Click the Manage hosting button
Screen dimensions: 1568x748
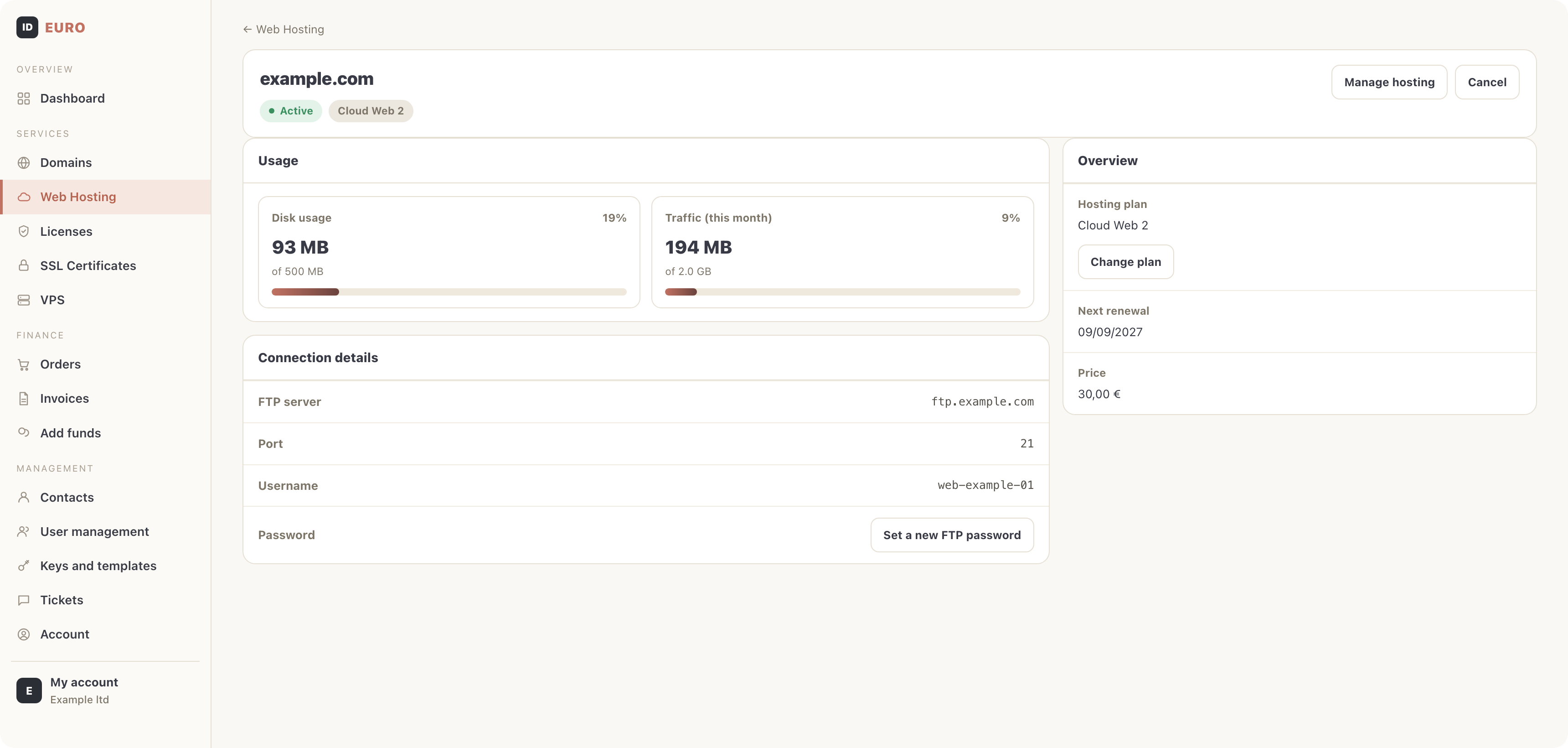click(1389, 82)
